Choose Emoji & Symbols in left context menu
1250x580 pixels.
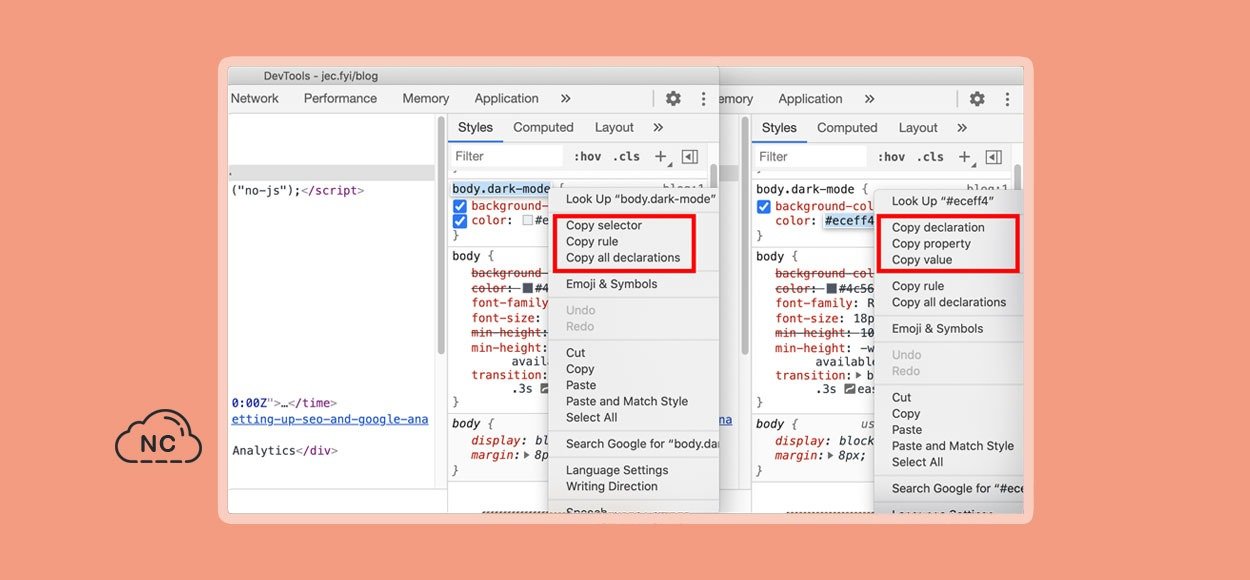[x=612, y=283]
